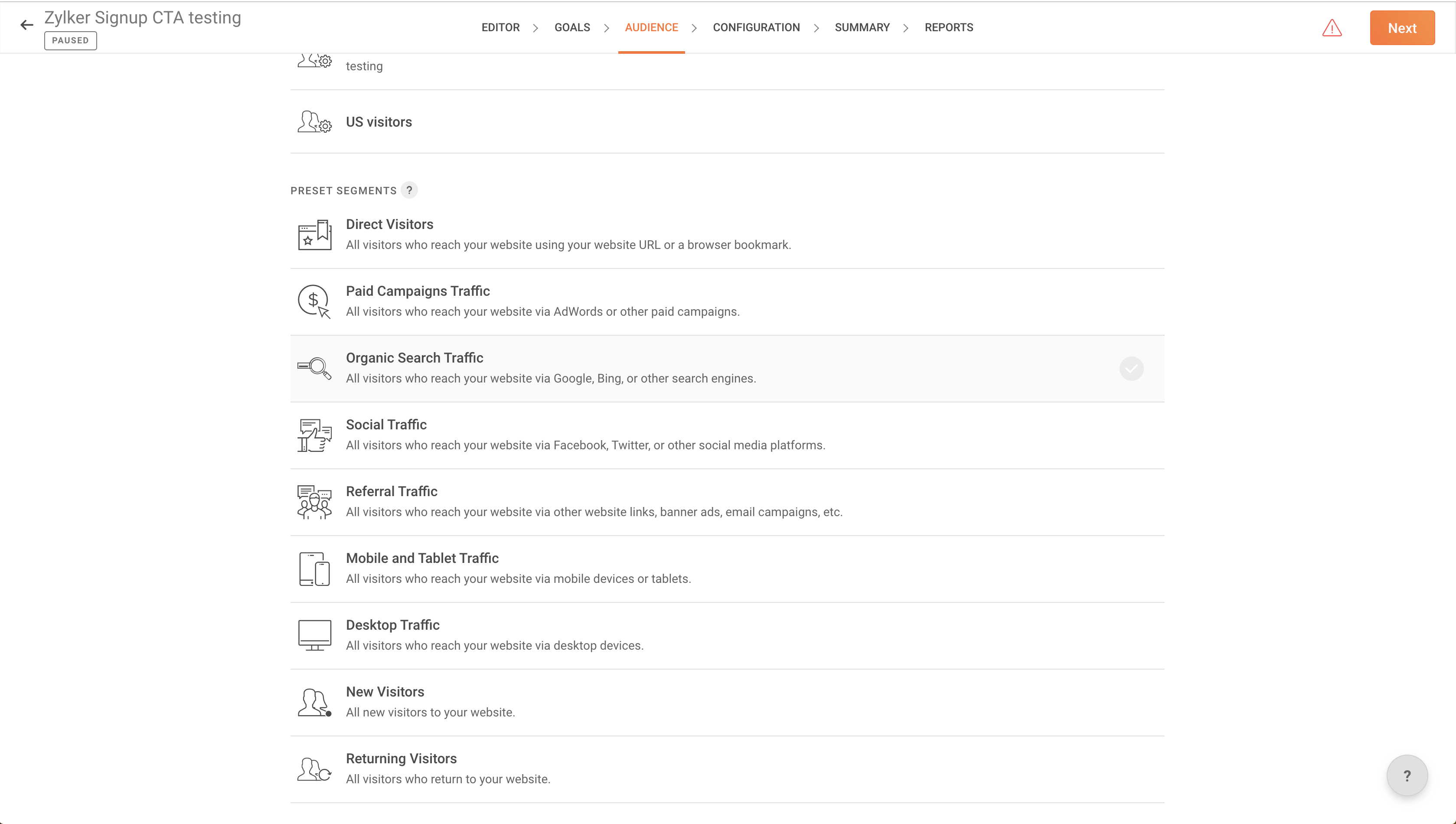Viewport: 1456px width, 824px height.
Task: Click the PAUSED status badge
Action: point(70,41)
